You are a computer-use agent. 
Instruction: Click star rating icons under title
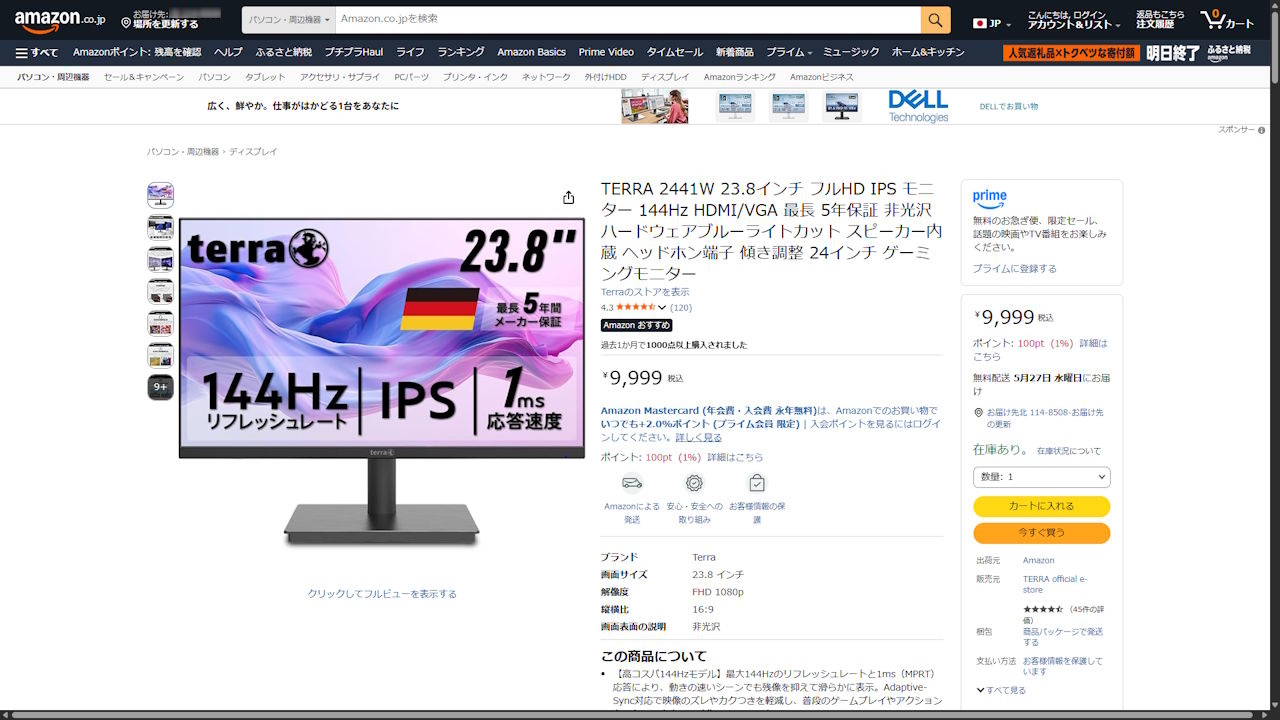pyautogui.click(x=635, y=307)
